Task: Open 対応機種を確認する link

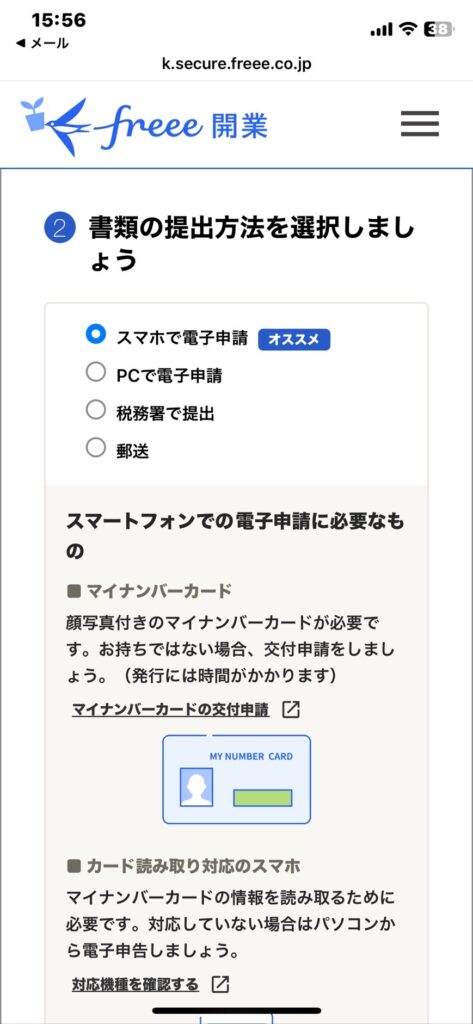Action: [x=135, y=984]
